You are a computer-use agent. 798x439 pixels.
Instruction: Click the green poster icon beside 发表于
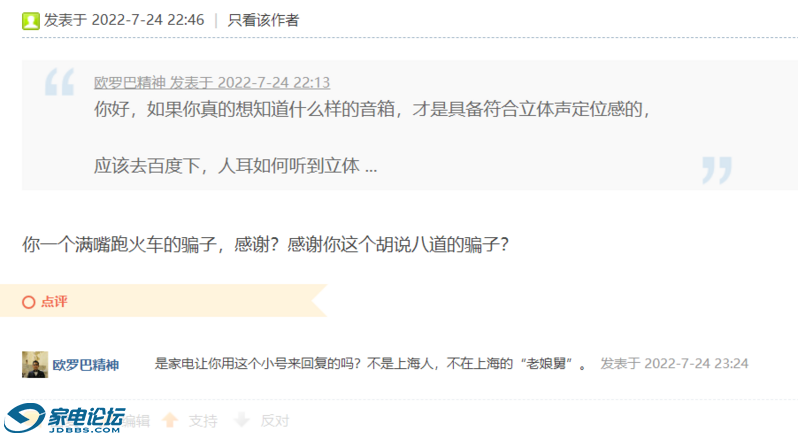[x=31, y=21]
